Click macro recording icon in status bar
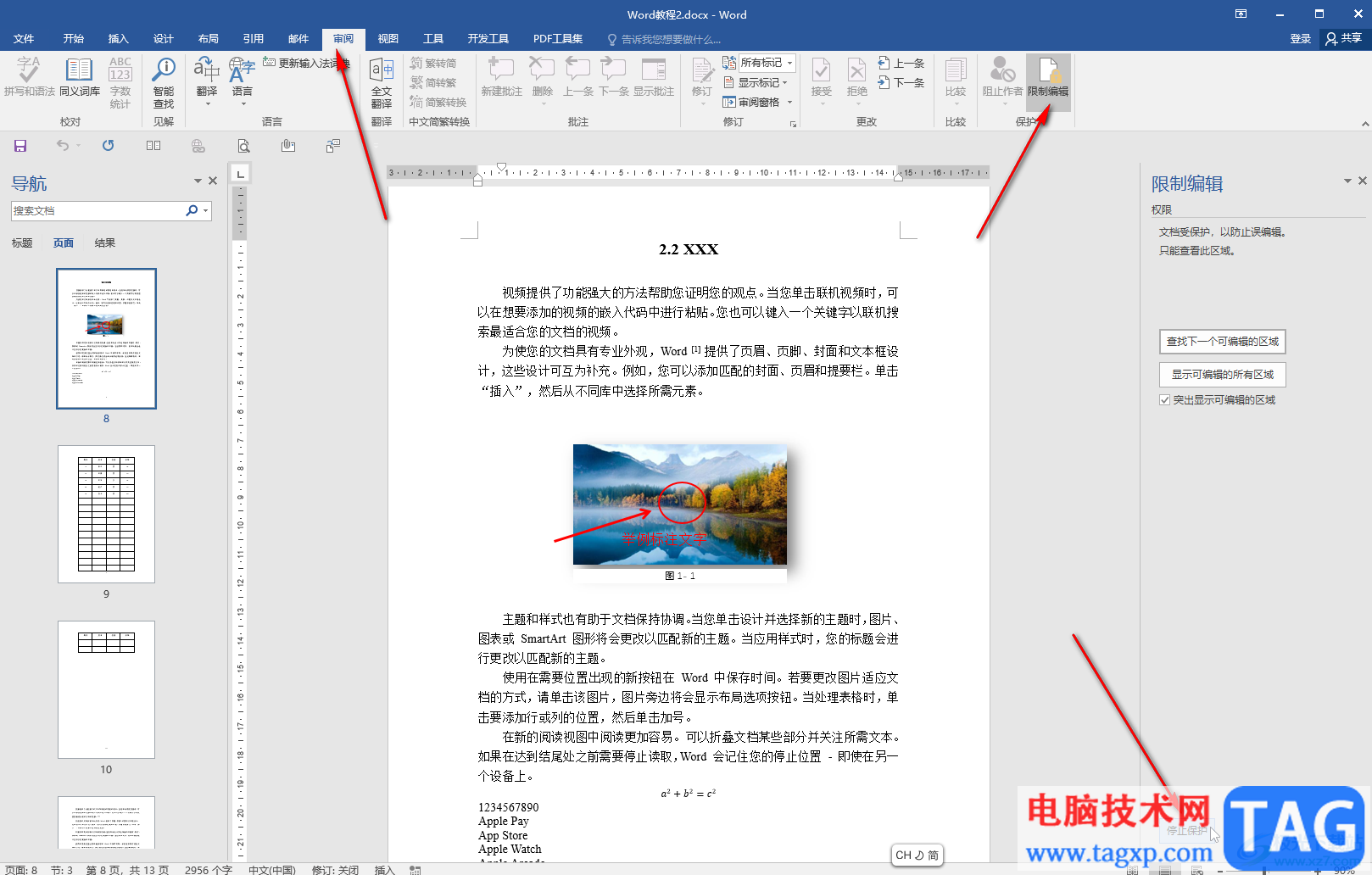The height and width of the screenshot is (875, 1372). [415, 870]
